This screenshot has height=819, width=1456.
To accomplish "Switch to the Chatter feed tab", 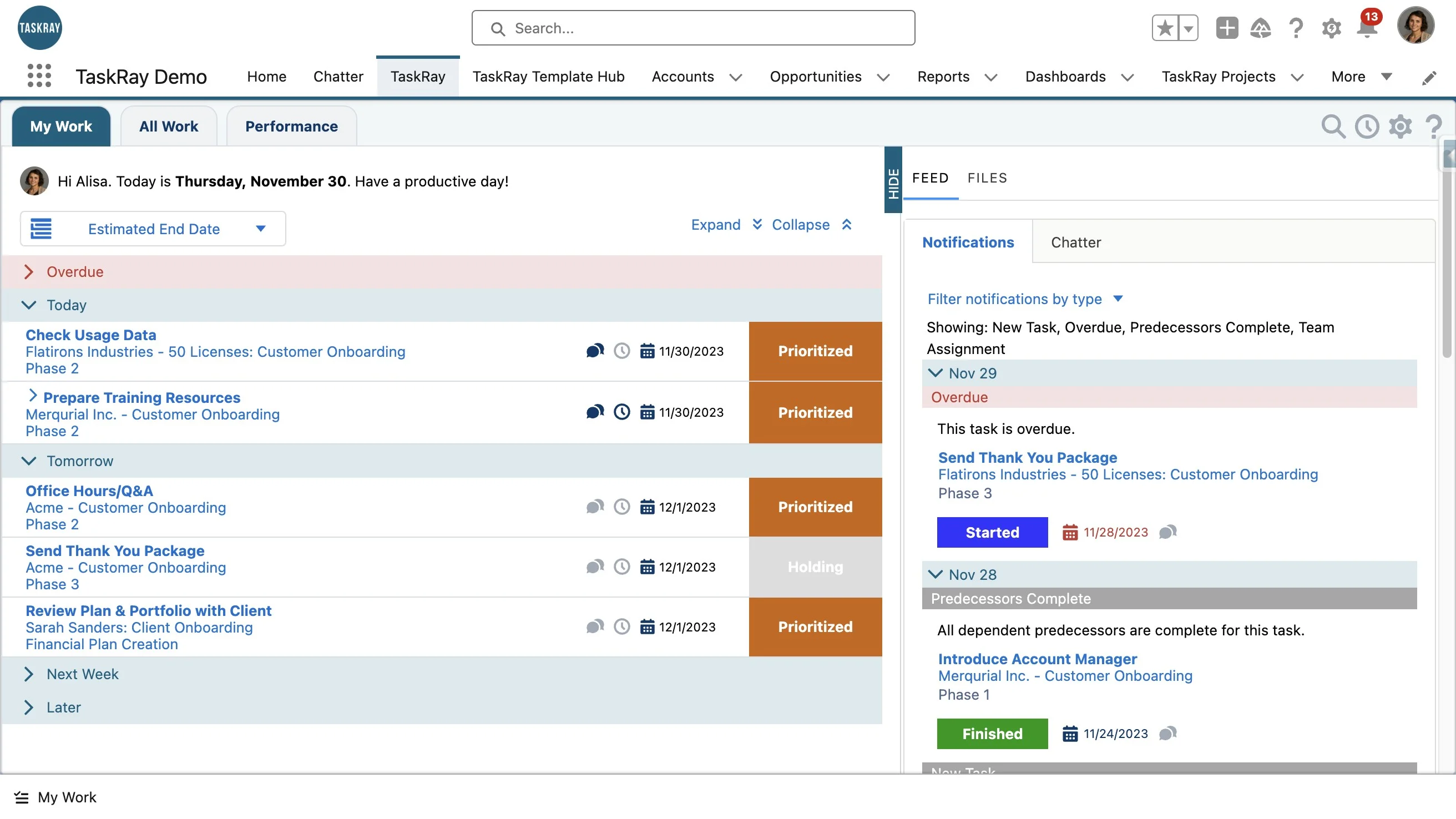I will 1075,242.
